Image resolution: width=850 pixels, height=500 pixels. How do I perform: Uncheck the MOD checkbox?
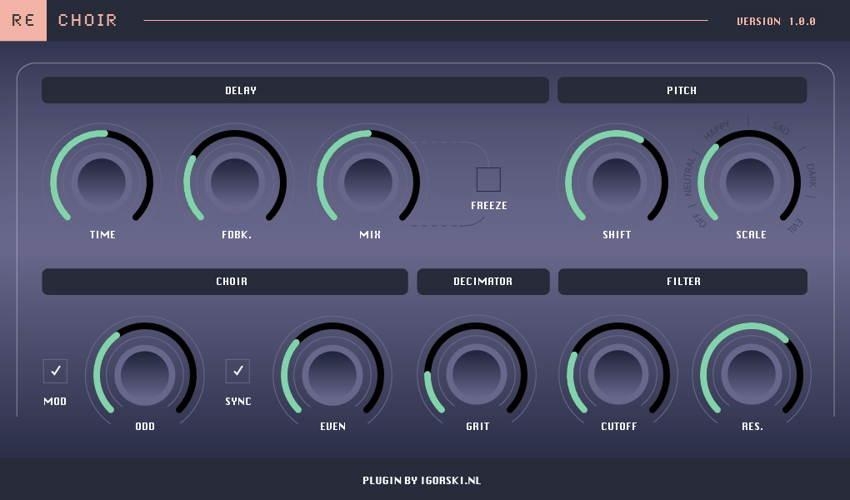[x=55, y=371]
